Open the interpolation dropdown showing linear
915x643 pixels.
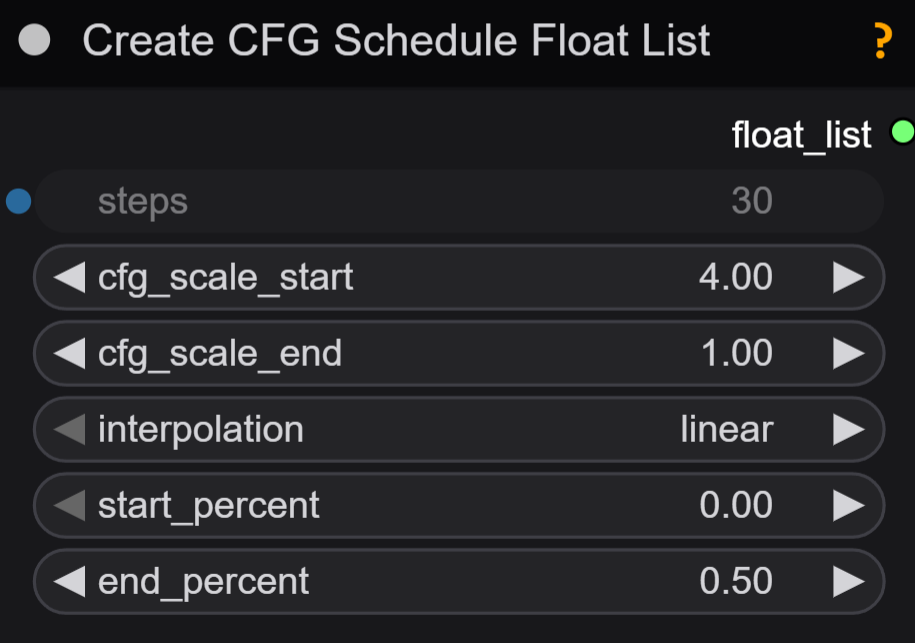click(459, 429)
